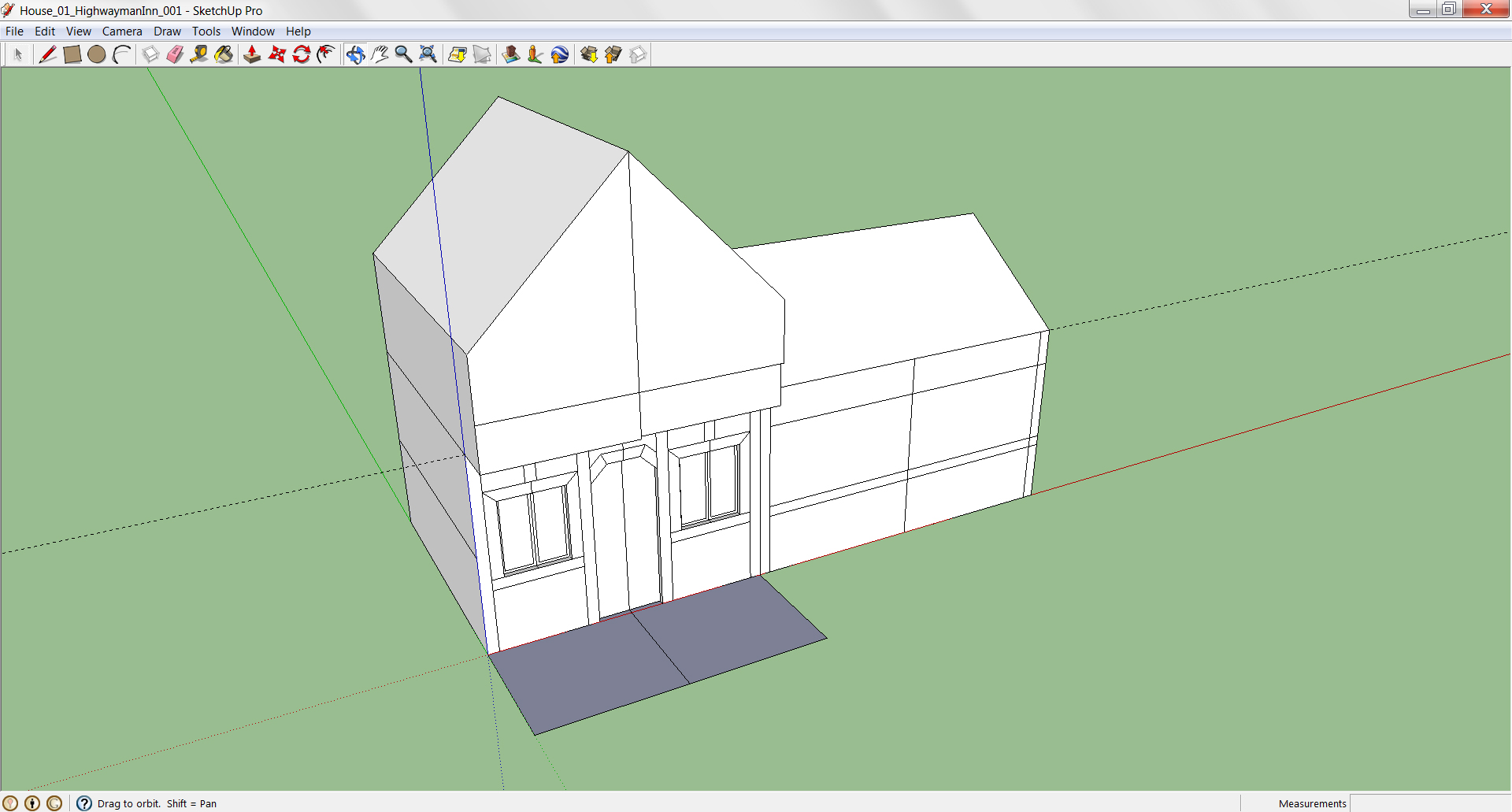The width and height of the screenshot is (1512, 812).
Task: Open Add Location tool
Action: 457,54
